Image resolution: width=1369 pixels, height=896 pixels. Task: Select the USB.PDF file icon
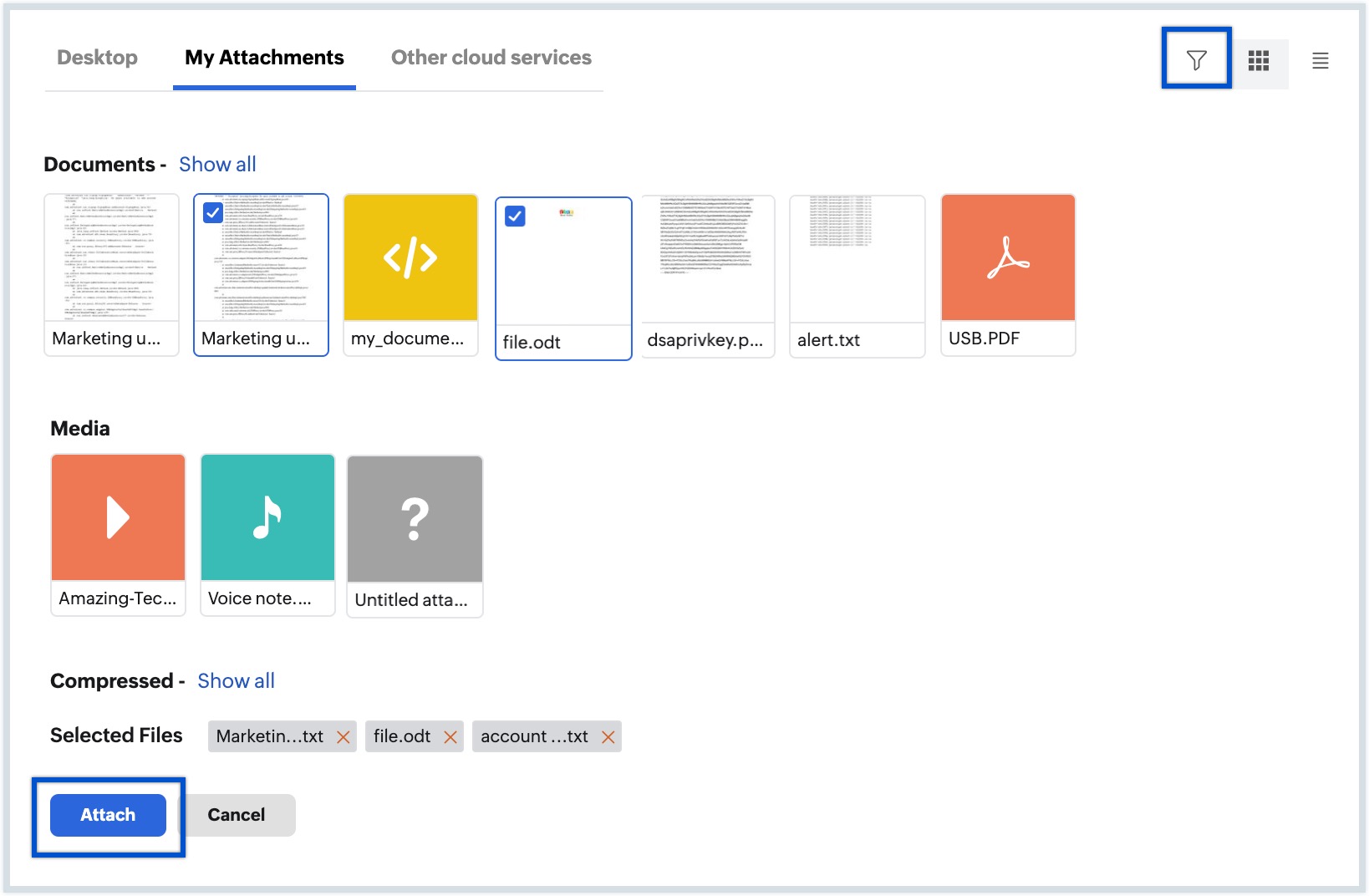tap(1008, 258)
